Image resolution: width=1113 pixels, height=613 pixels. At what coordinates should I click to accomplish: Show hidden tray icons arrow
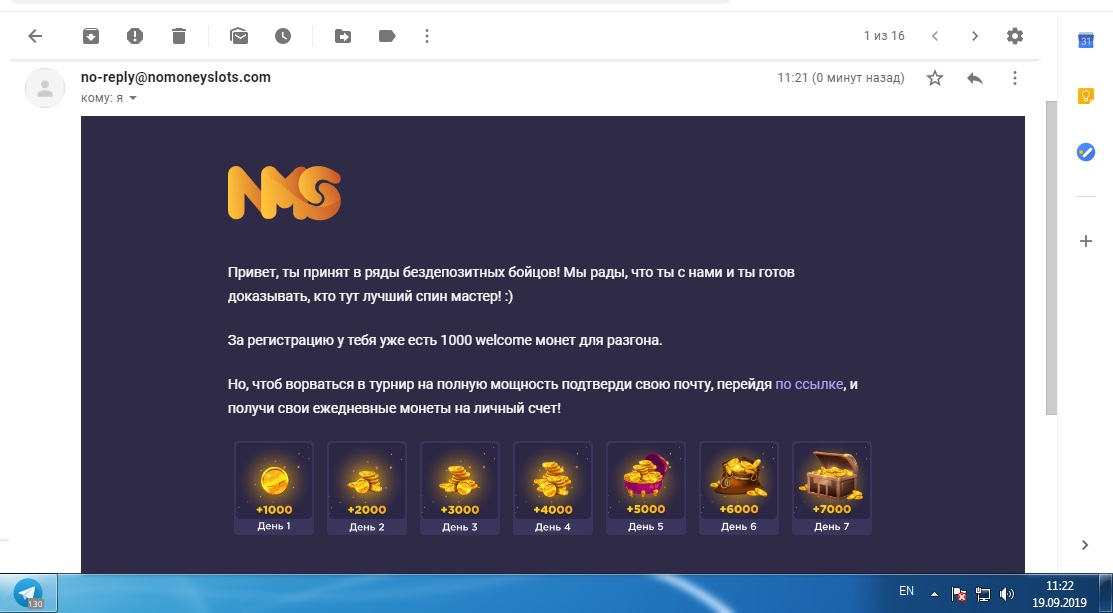point(934,595)
